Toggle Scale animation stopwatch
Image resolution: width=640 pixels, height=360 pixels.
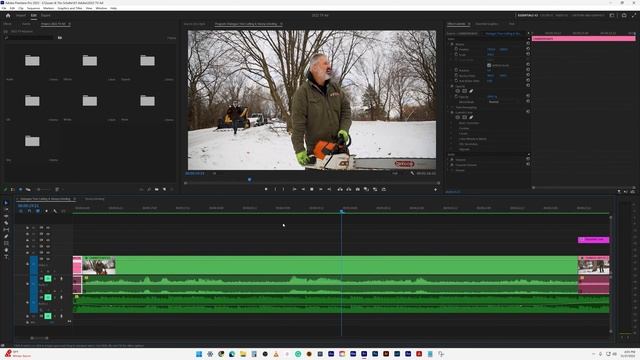456,54
